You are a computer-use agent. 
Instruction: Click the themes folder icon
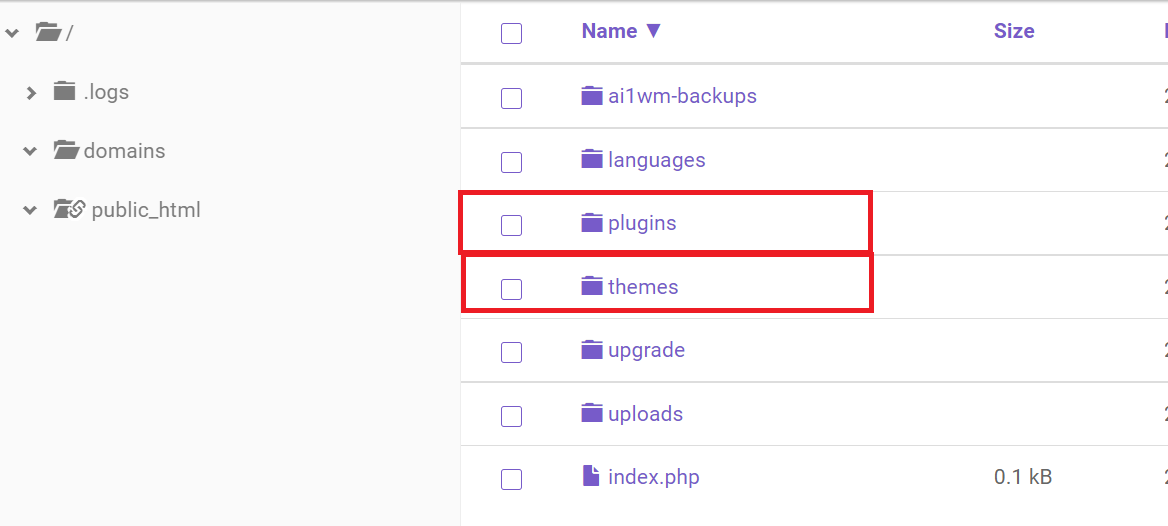tap(592, 287)
